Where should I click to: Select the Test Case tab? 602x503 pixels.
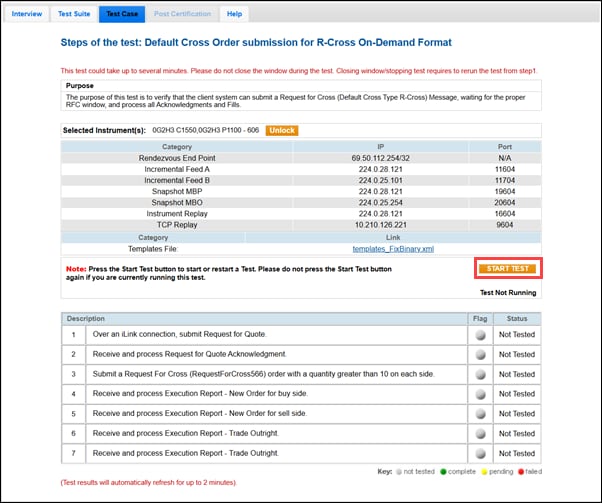coord(122,14)
